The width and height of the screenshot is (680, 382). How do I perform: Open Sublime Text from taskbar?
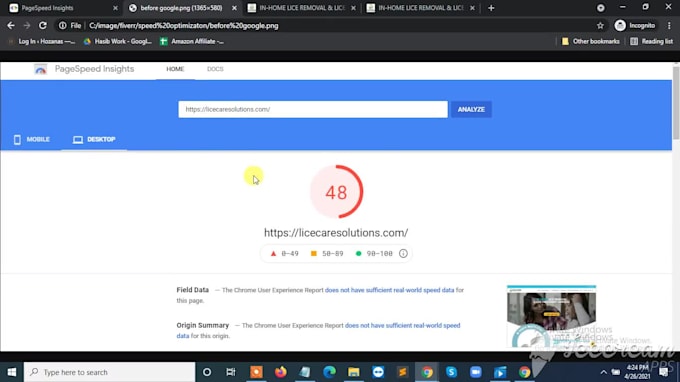[402, 372]
